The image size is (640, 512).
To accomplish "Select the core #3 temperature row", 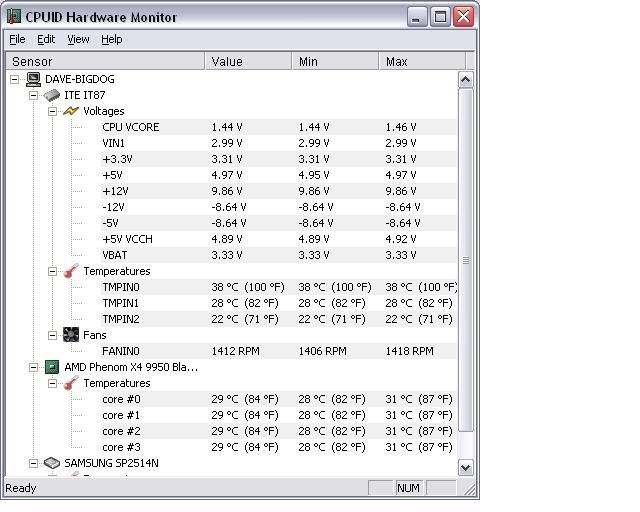I will click(279, 447).
